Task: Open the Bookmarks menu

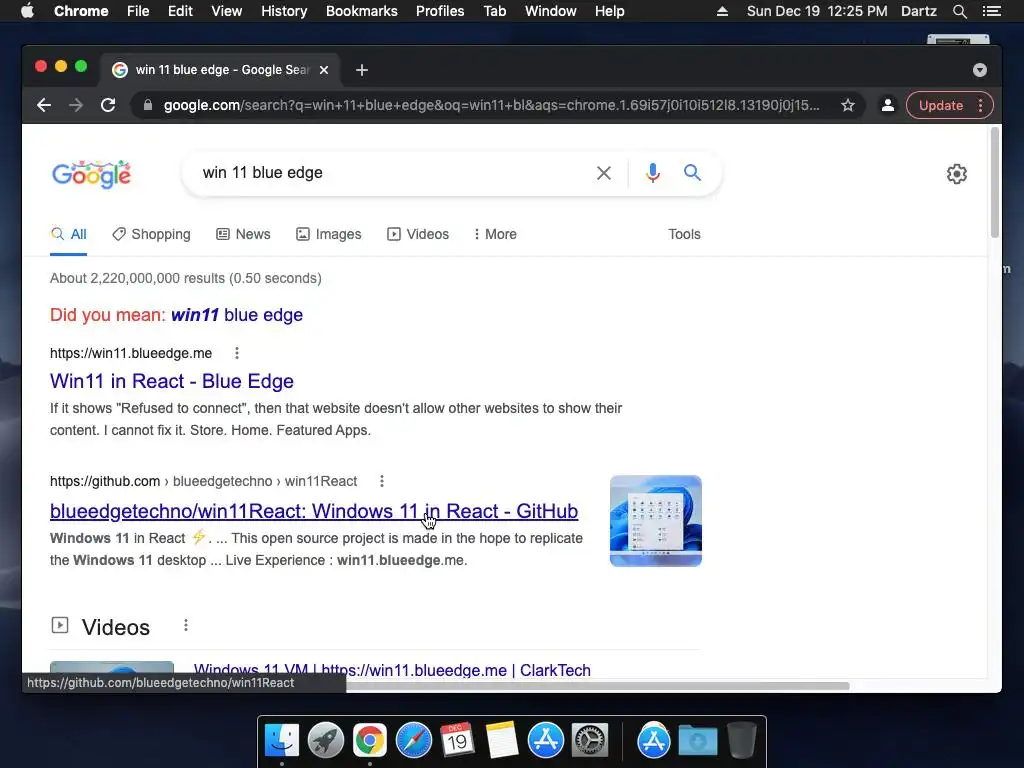Action: point(362,11)
